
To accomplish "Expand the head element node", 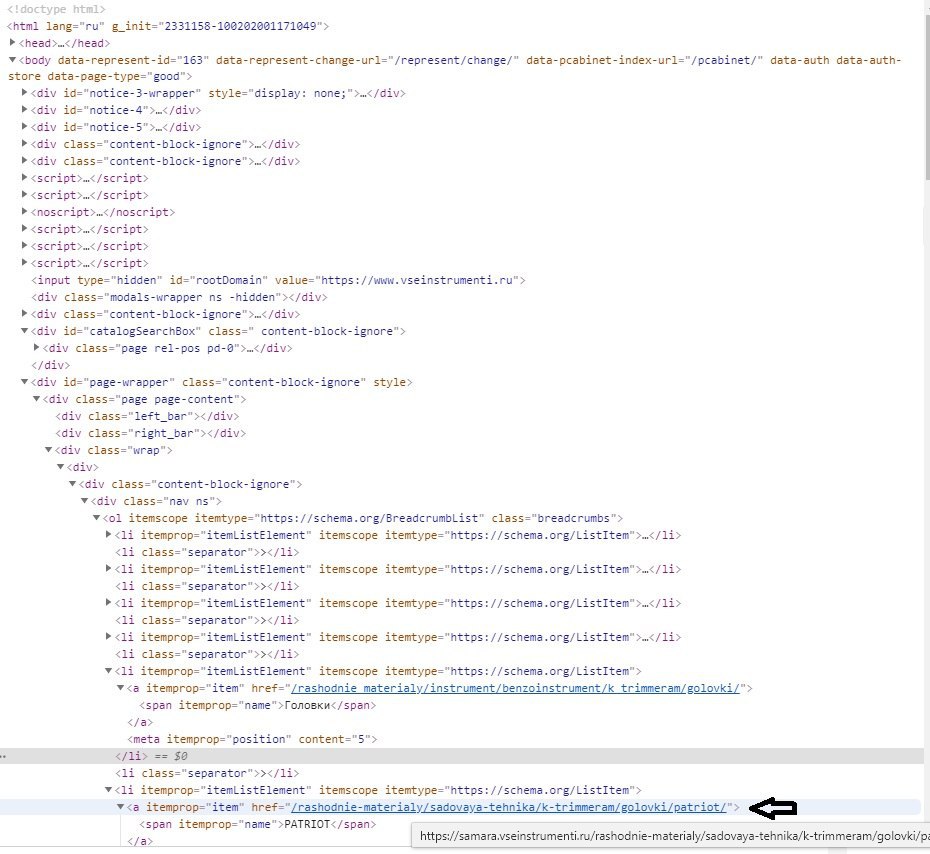I will pos(12,43).
